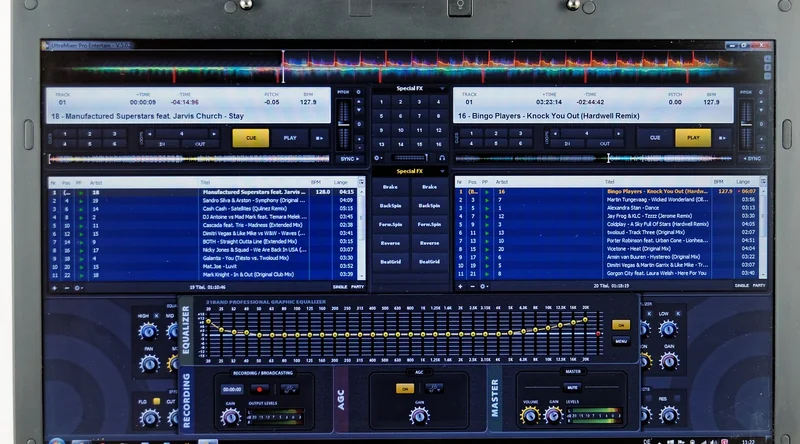Adjust the sampler volume slider

(x=410, y=158)
